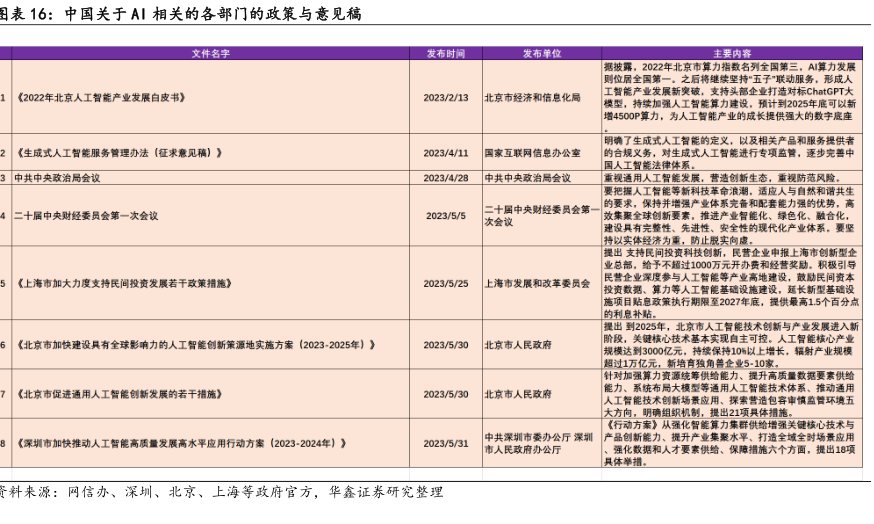Click content cell starting '要把握人工智能等新科技革命浪潮'
874x524 pixels.
[x=730, y=216]
